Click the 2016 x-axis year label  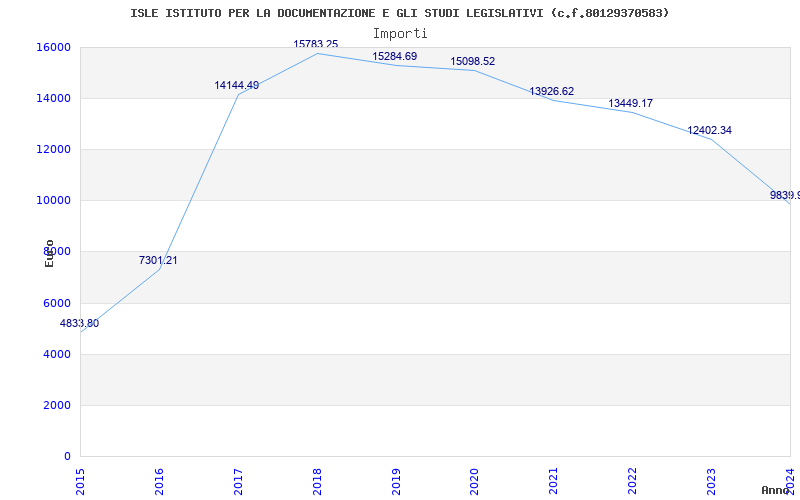click(x=159, y=481)
